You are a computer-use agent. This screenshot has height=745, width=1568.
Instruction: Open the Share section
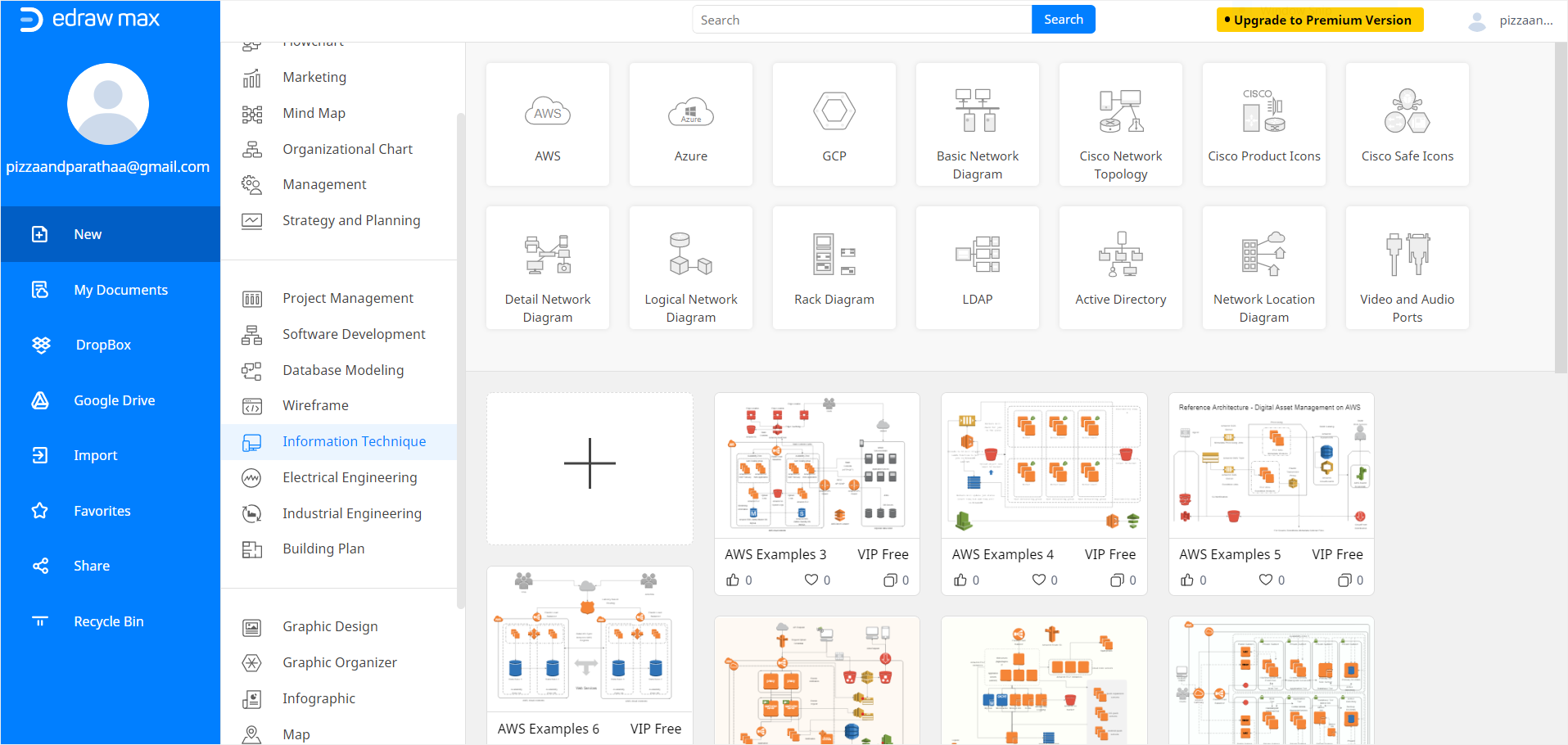pos(111,566)
